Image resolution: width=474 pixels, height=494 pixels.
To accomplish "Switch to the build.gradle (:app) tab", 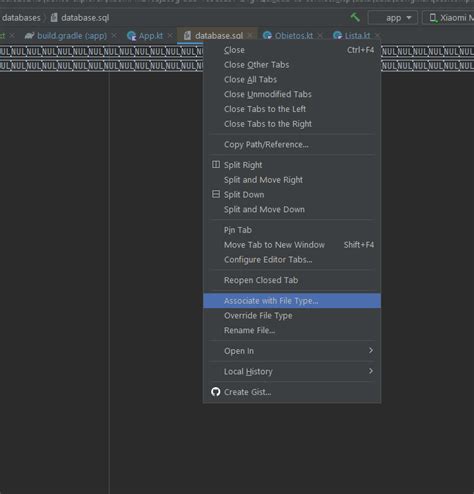I will pos(72,36).
